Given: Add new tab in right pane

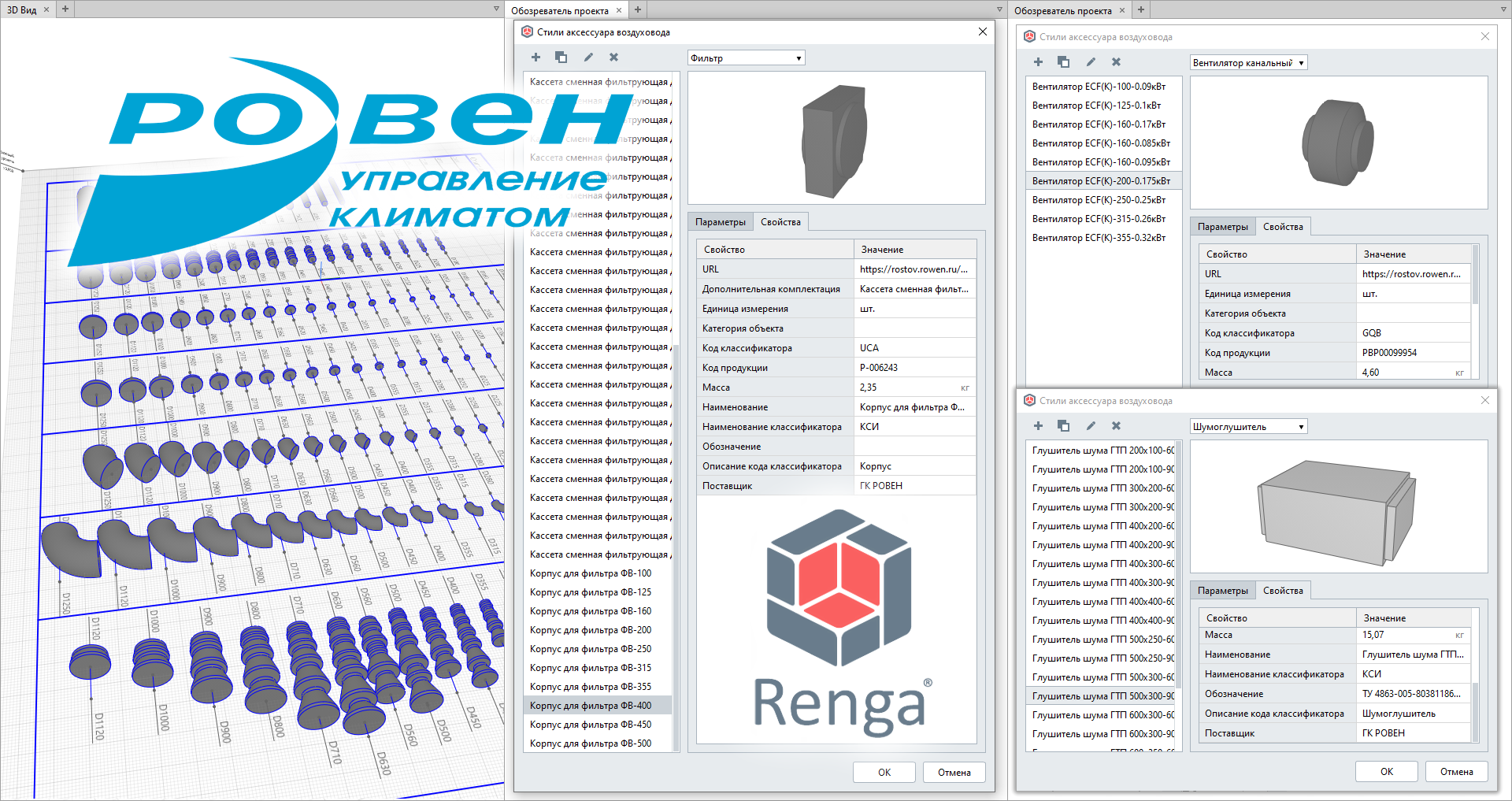Looking at the screenshot, I should [1141, 9].
